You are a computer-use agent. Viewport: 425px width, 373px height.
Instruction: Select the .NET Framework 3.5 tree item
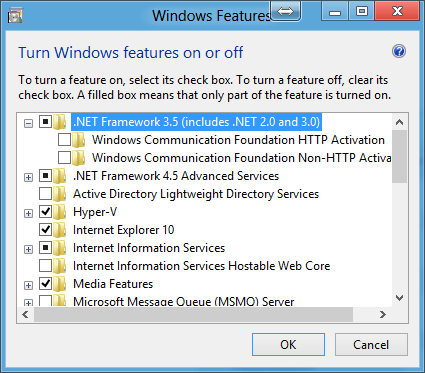[x=196, y=122]
